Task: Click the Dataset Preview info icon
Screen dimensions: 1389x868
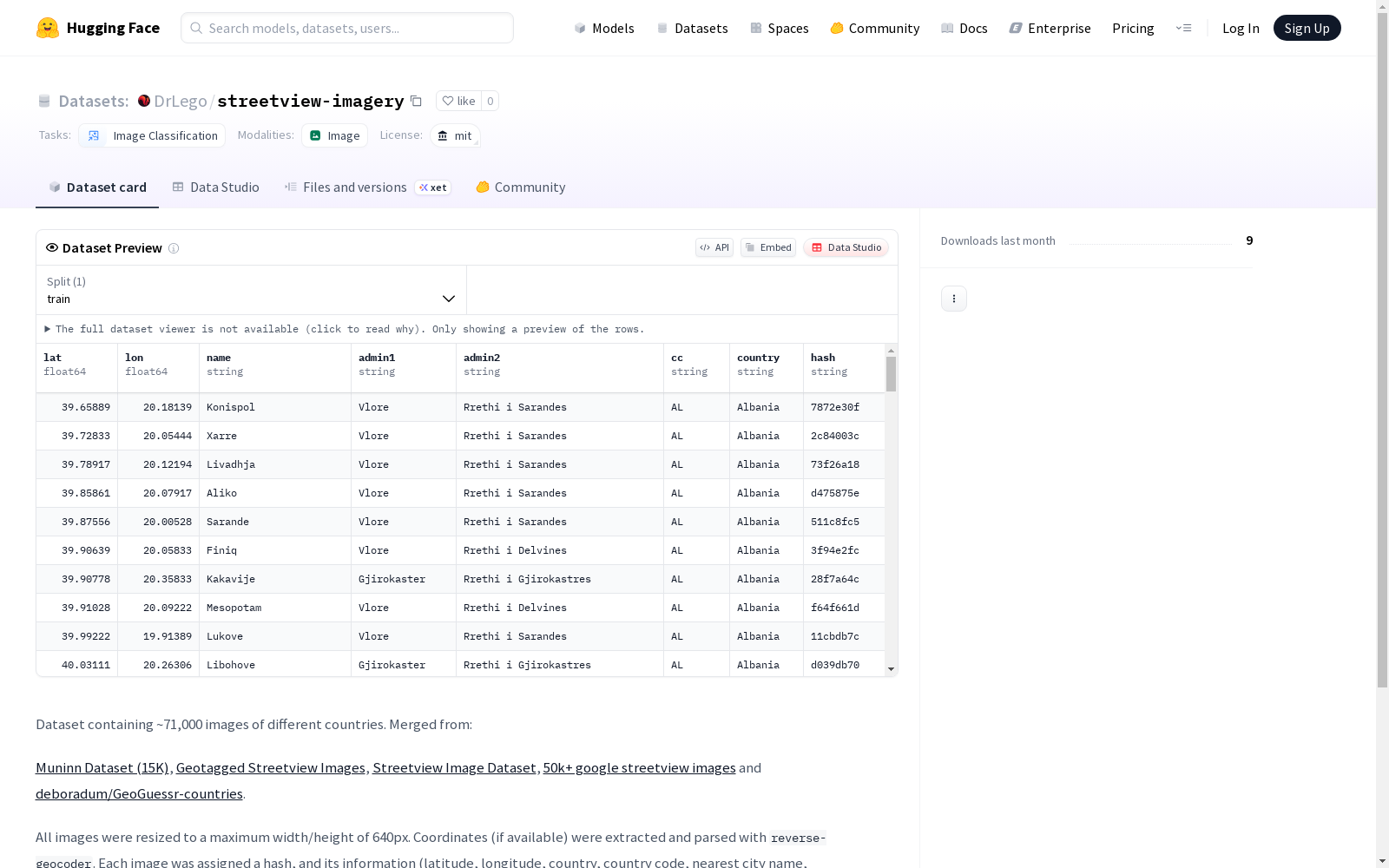Action: tap(174, 248)
